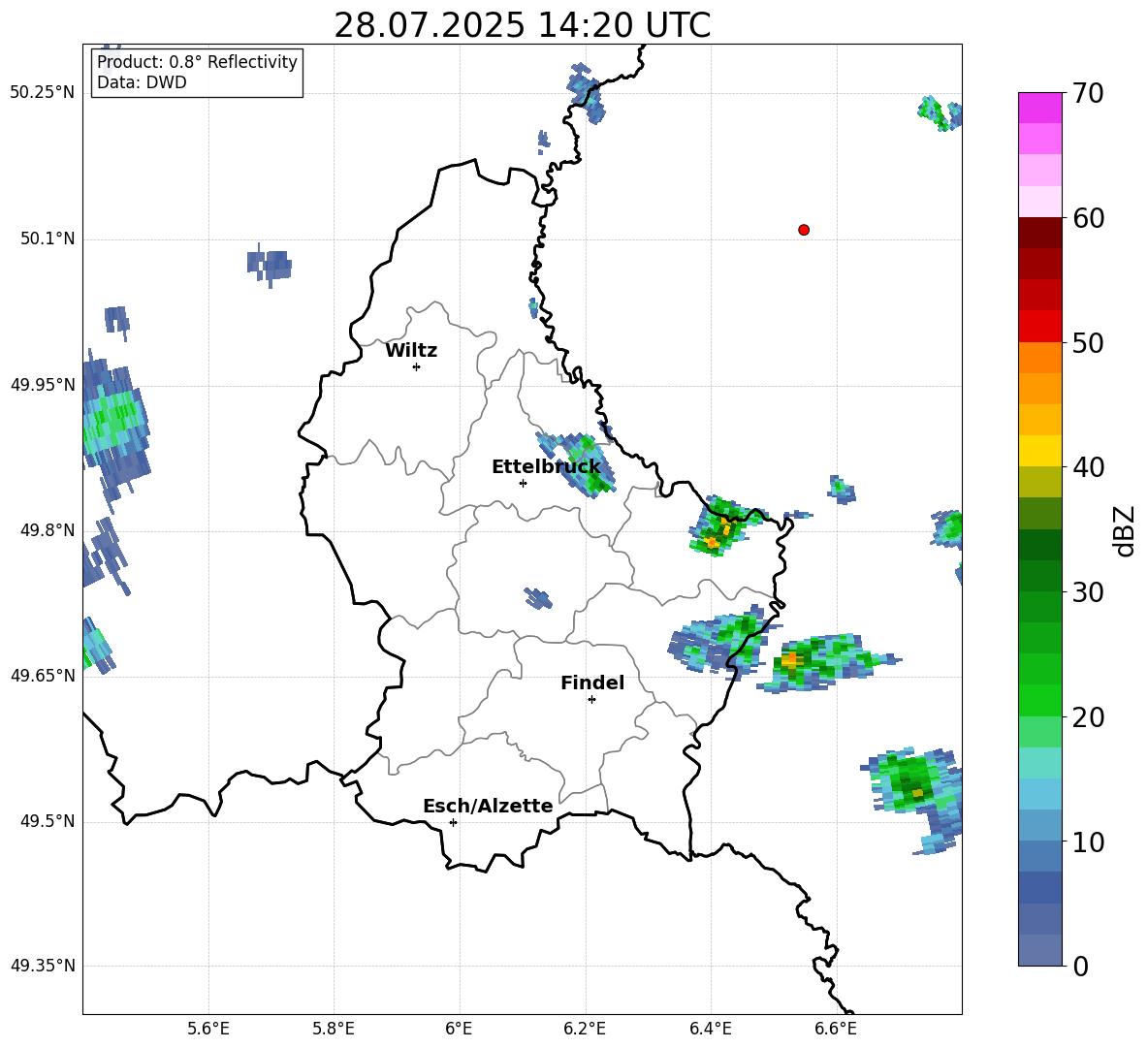Click the 49.65°N latitude label
1148x1048 pixels.
coord(43,676)
